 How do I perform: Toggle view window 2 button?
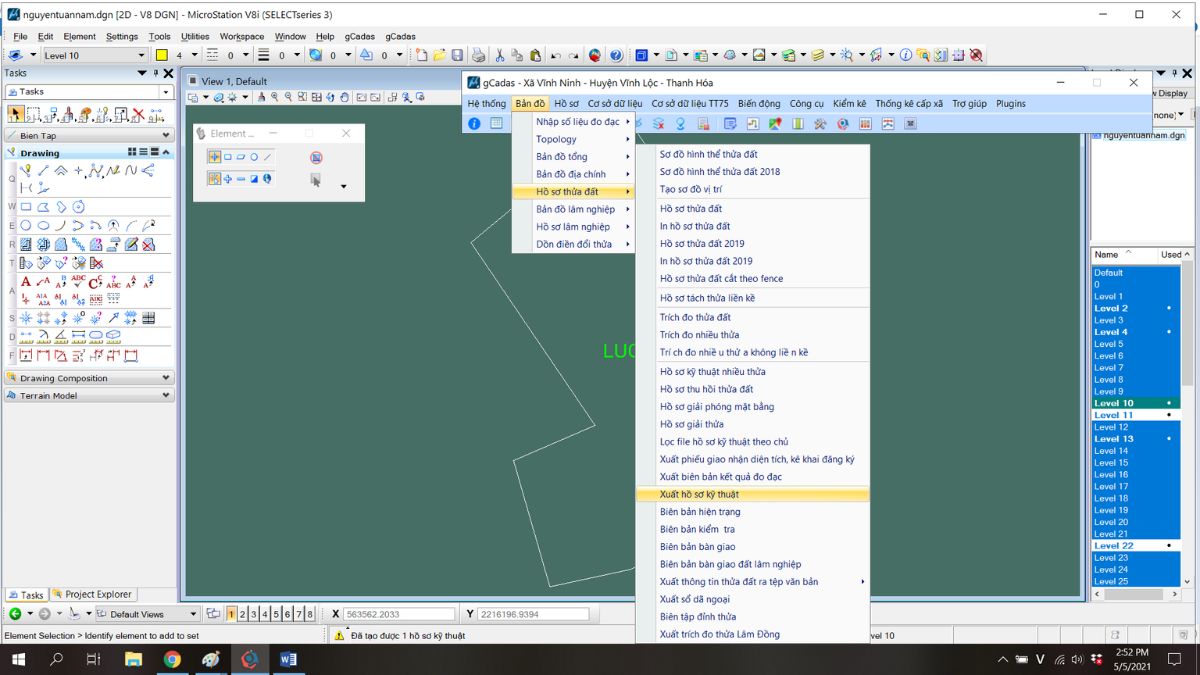click(242, 614)
